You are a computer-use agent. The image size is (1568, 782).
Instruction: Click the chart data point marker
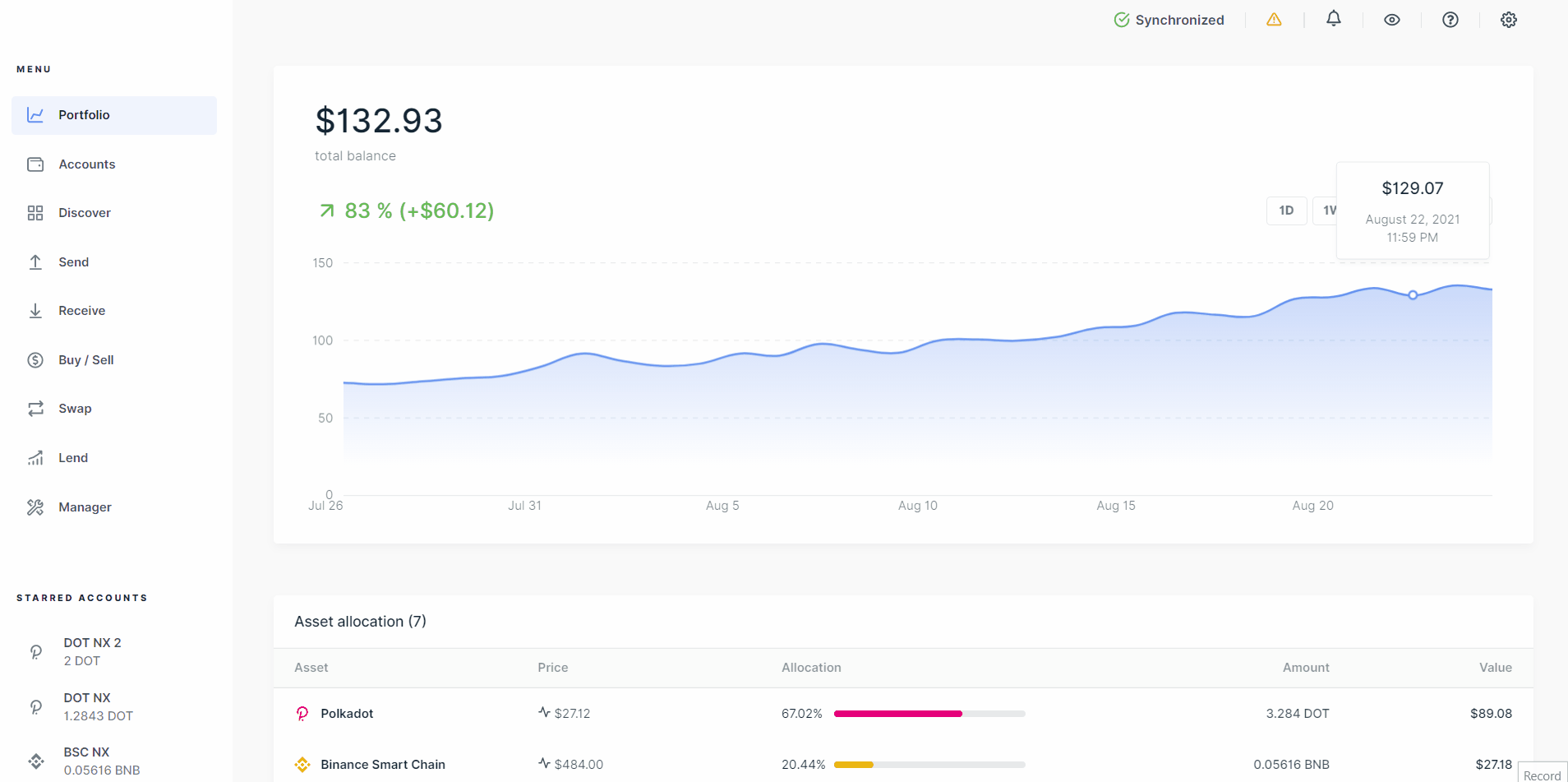coord(1413,295)
